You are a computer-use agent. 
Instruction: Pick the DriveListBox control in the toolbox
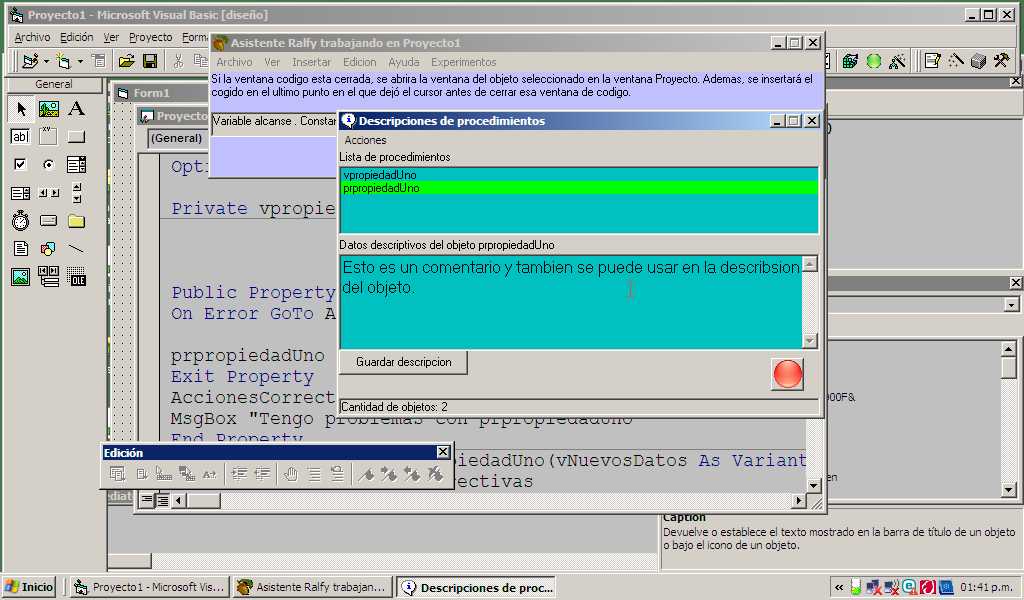[x=48, y=221]
